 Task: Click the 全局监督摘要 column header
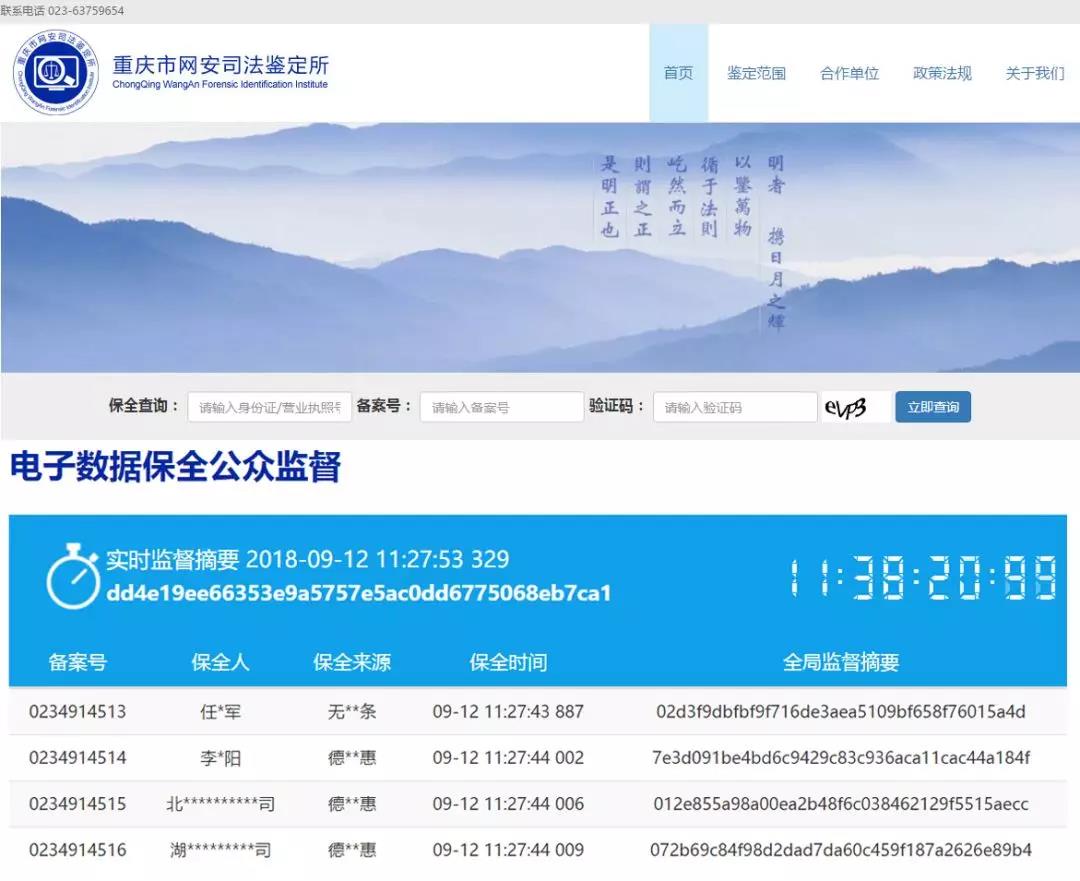[x=840, y=662]
